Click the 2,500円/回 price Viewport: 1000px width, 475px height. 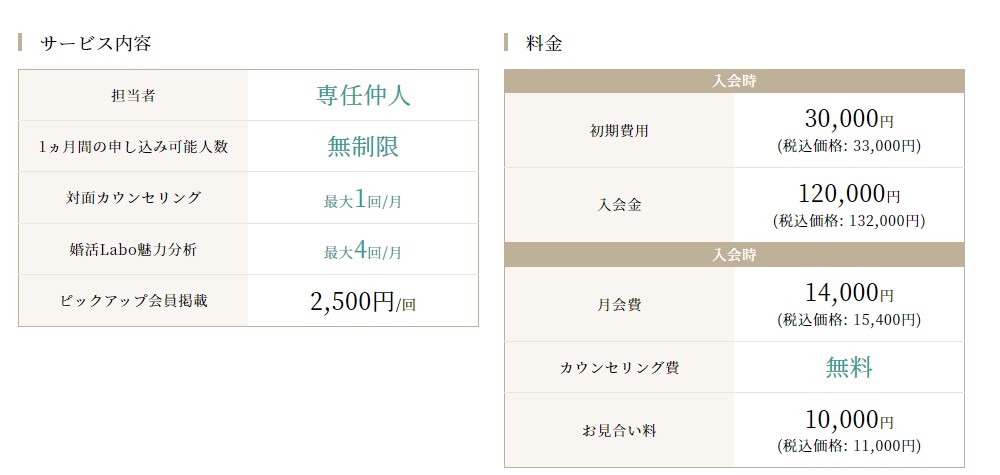[363, 302]
